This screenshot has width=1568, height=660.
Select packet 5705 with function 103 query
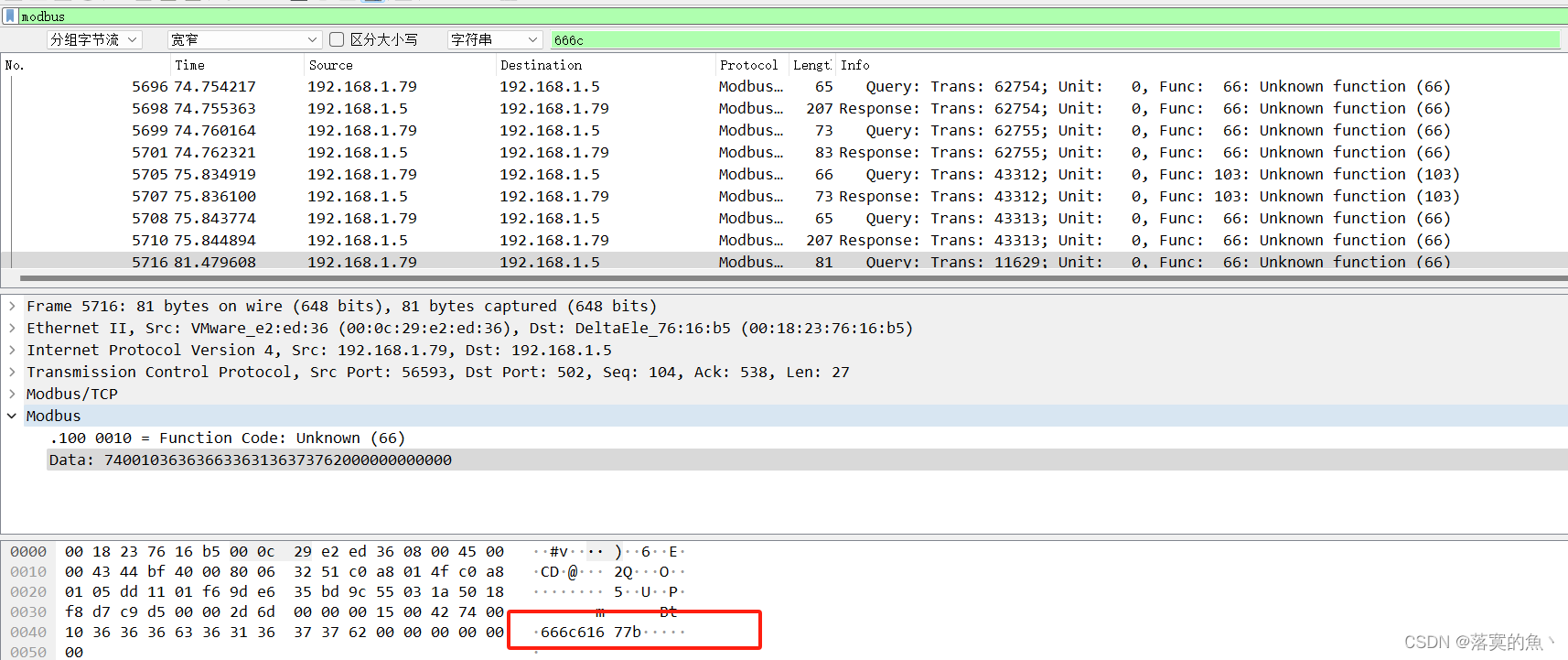(784, 174)
